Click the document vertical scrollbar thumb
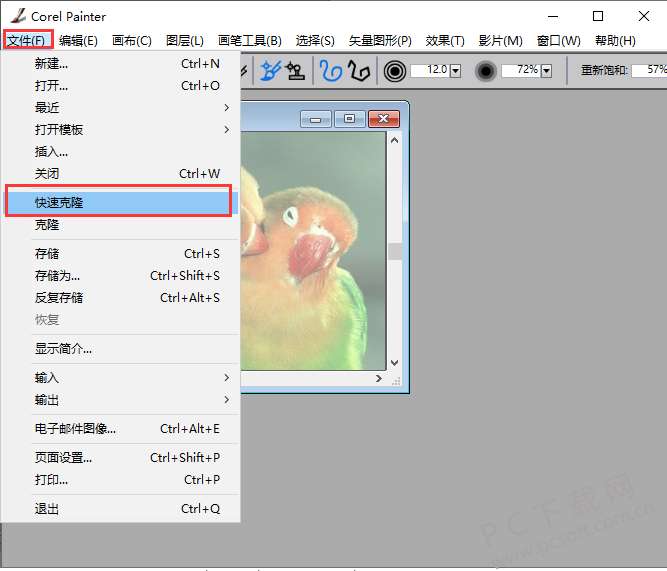This screenshot has width=667, height=571. click(394, 251)
